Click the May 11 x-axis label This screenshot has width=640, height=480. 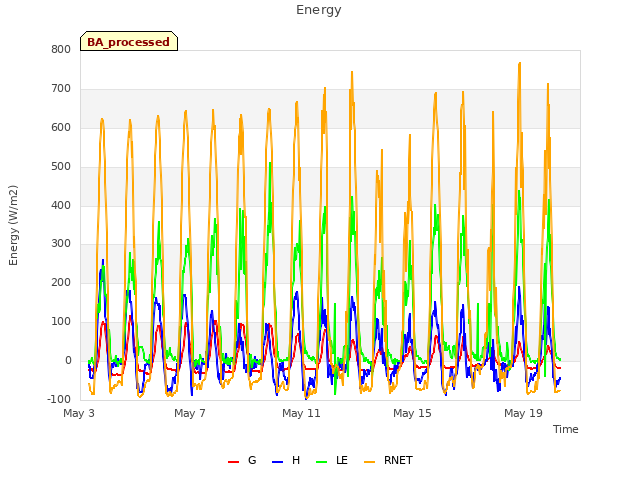click(301, 413)
